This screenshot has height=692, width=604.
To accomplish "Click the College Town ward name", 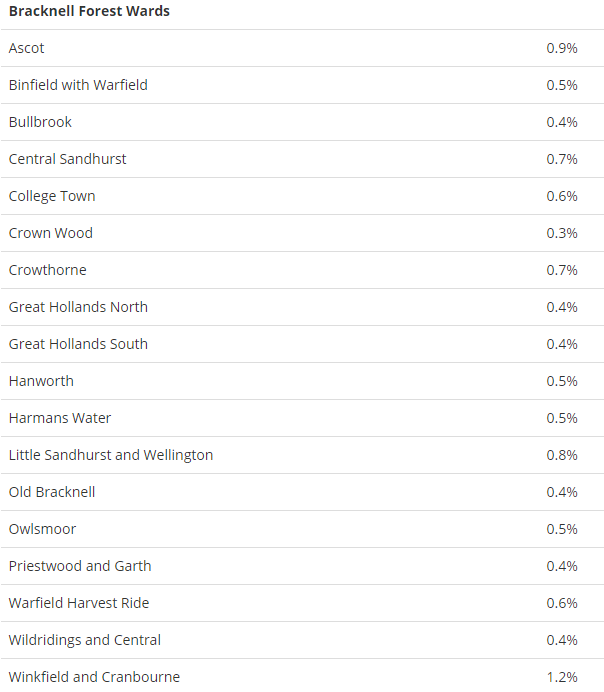I will [52, 196].
